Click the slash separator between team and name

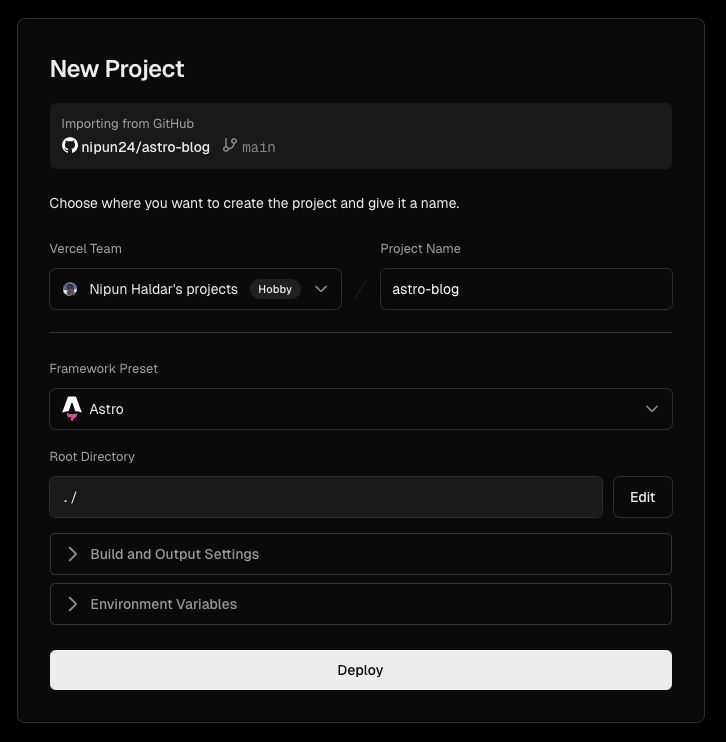[361, 289]
